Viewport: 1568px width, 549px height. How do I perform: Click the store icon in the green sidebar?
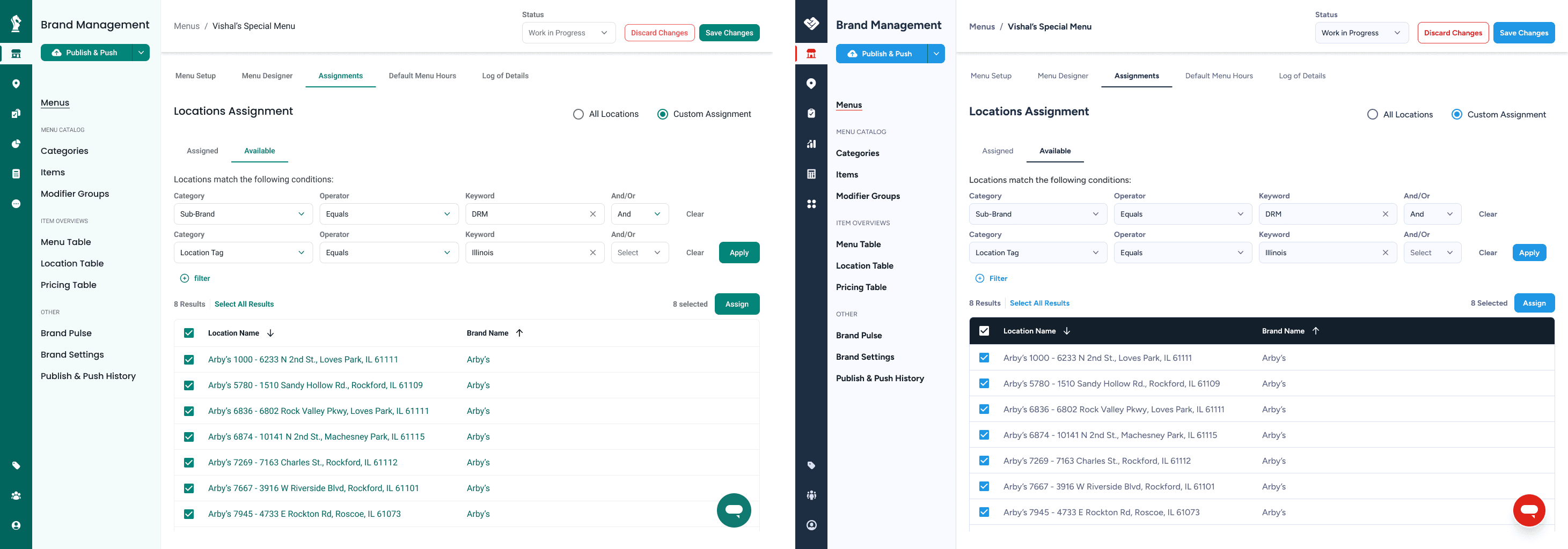point(17,54)
